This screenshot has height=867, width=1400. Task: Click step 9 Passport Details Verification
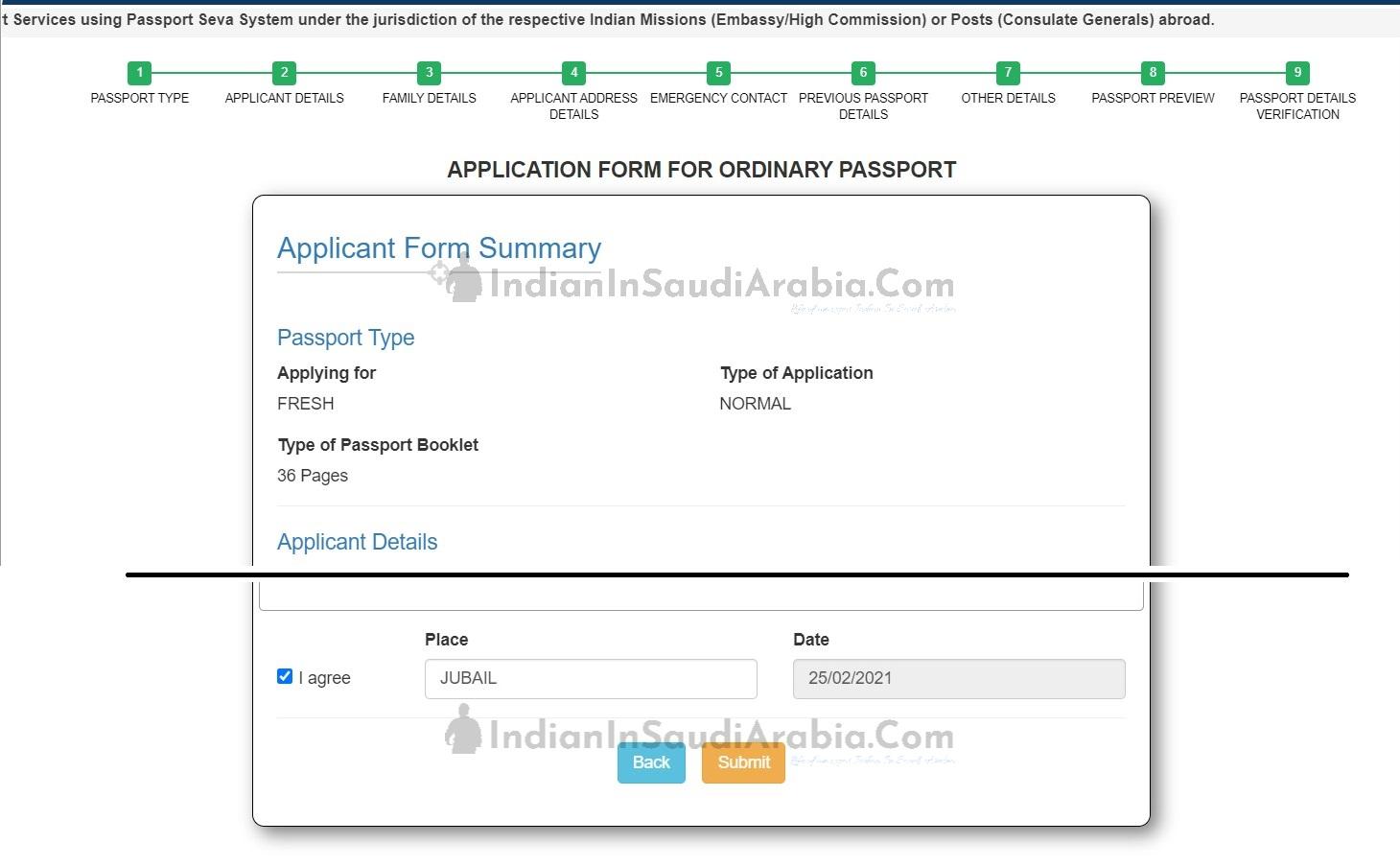(1297, 73)
